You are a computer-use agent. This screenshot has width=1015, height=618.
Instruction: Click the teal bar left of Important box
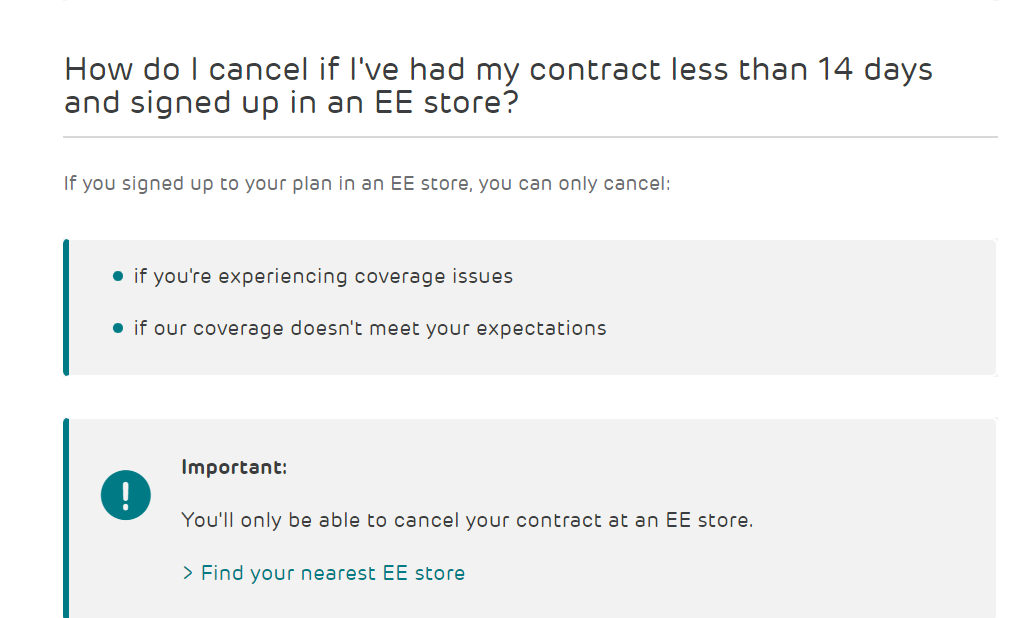pos(66,518)
